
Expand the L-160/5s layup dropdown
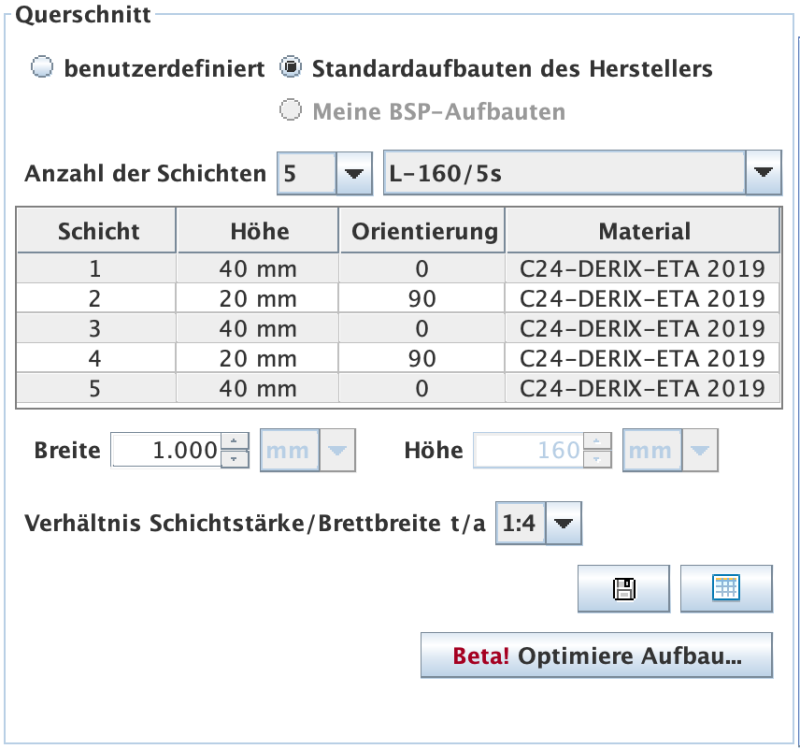763,172
